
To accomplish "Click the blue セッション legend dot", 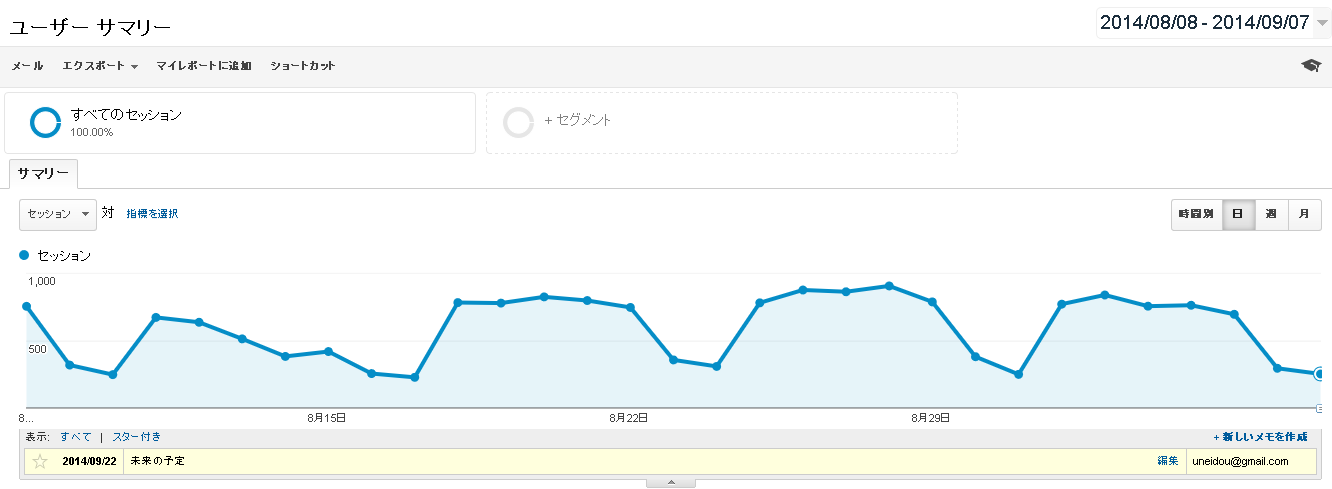I will point(25,256).
